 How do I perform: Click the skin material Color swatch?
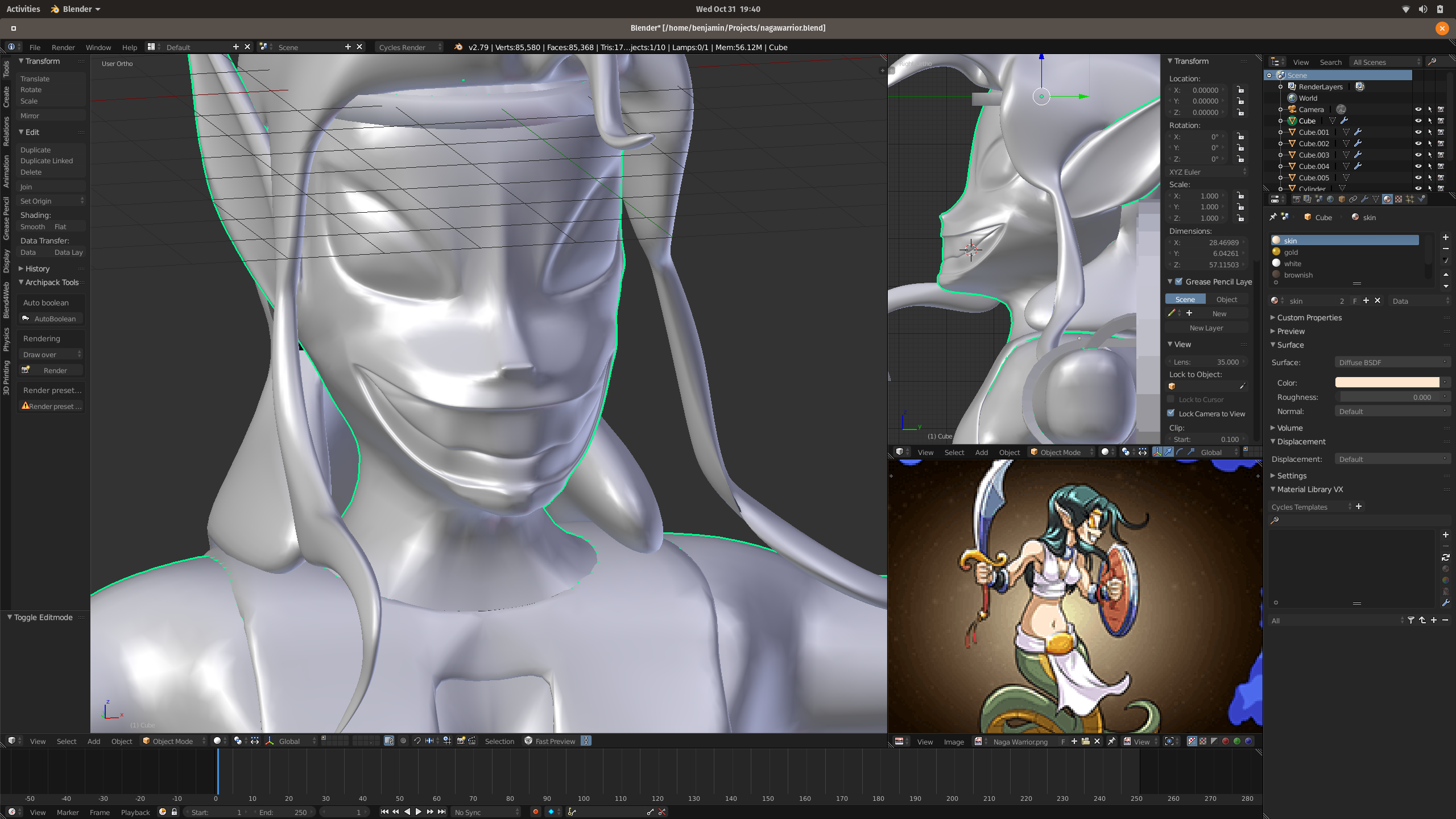tap(1387, 382)
